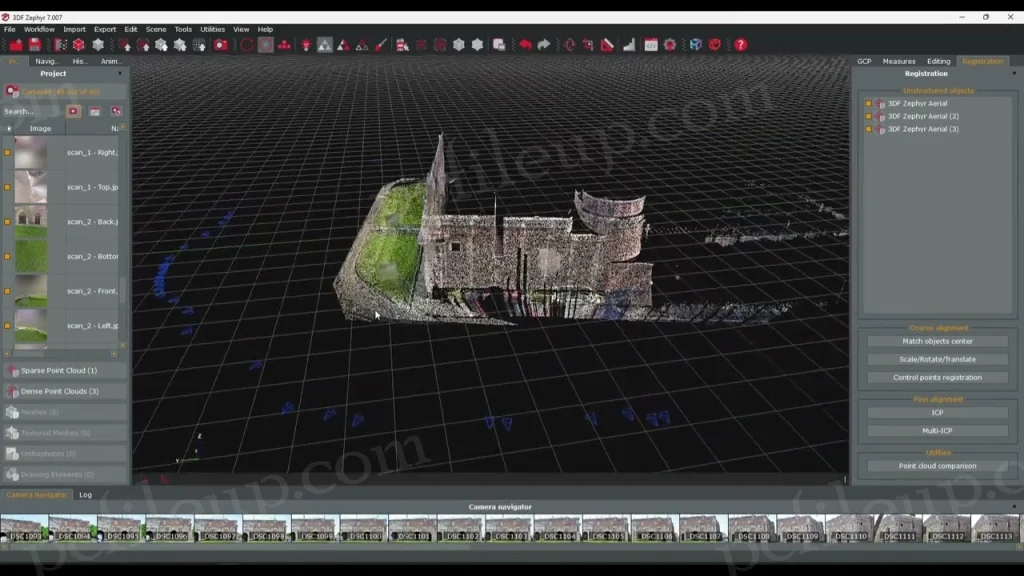Toggle checkbox for 3DF Zephyr Aerial (2)

(869, 116)
